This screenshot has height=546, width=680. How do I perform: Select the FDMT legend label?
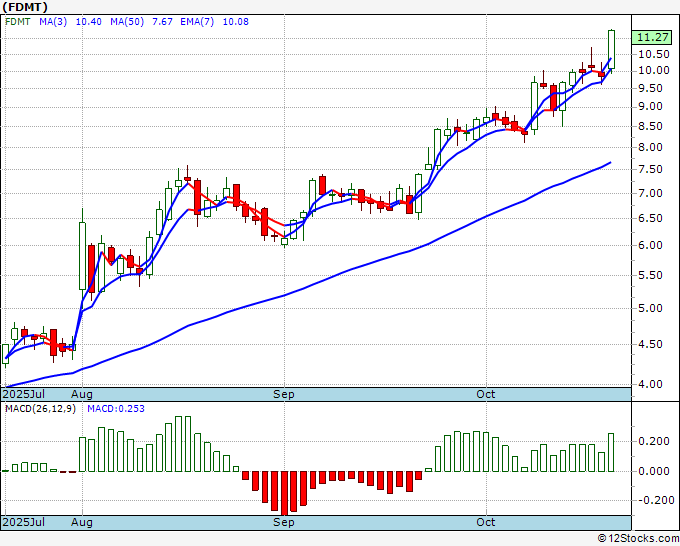[x=18, y=22]
